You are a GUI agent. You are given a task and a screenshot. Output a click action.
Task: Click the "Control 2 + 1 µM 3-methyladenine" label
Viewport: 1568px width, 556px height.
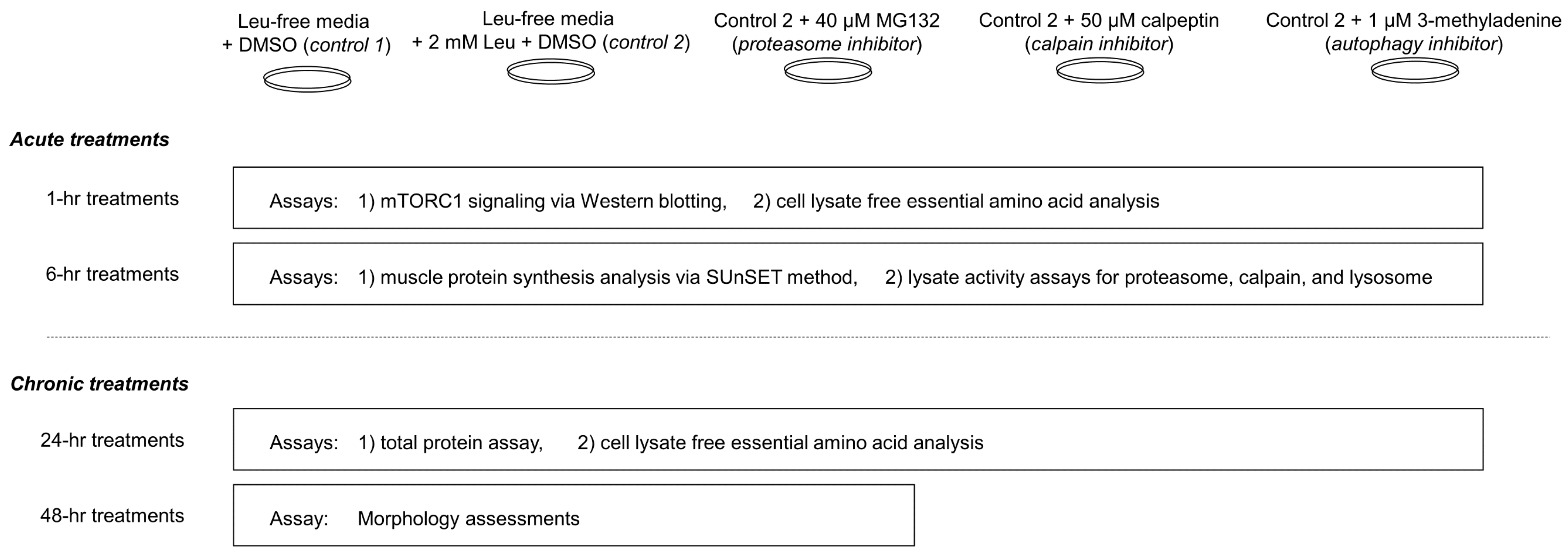click(1413, 21)
